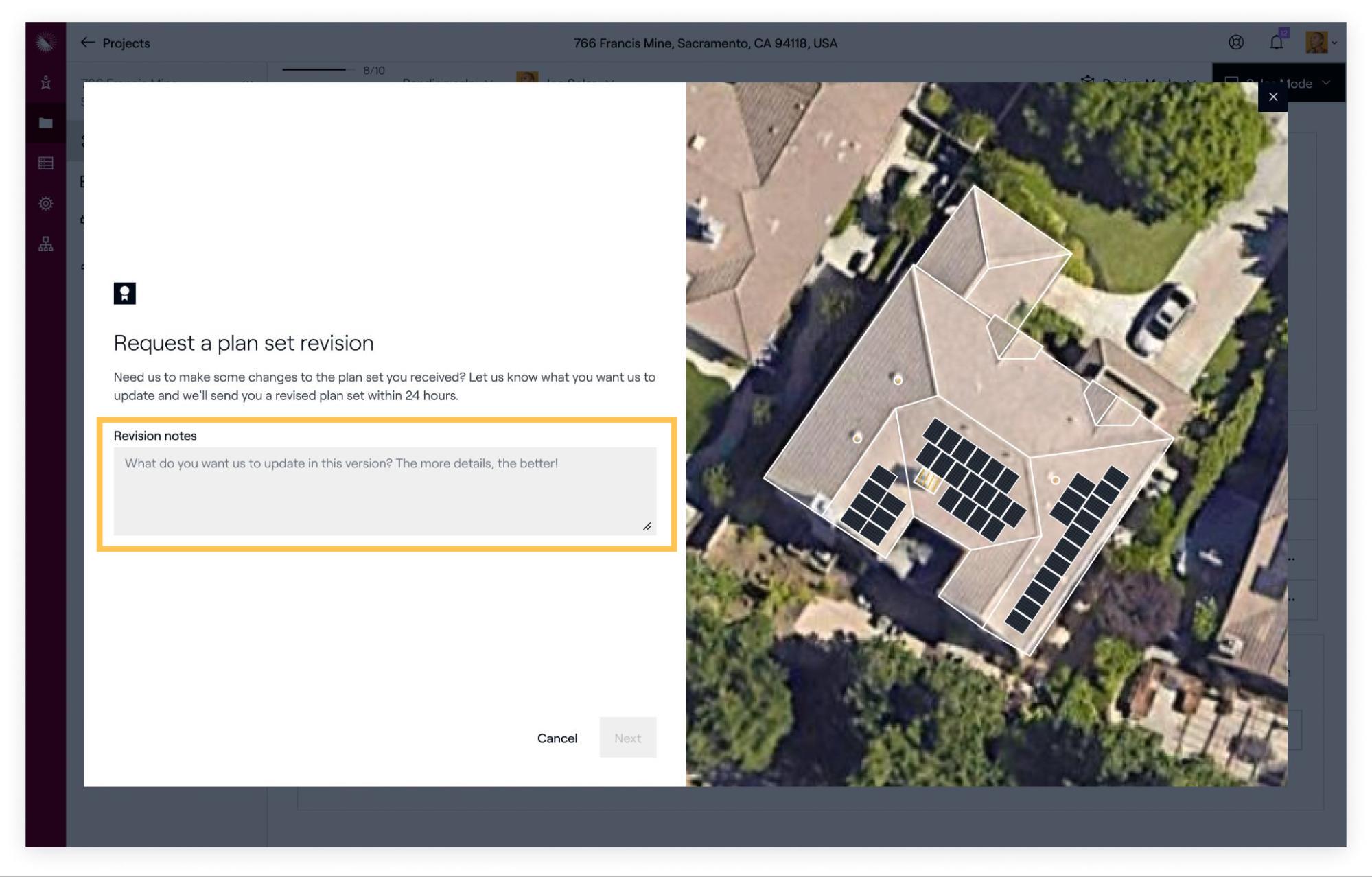Open the settings gear icon in the sidebar
1372x877 pixels.
(45, 204)
